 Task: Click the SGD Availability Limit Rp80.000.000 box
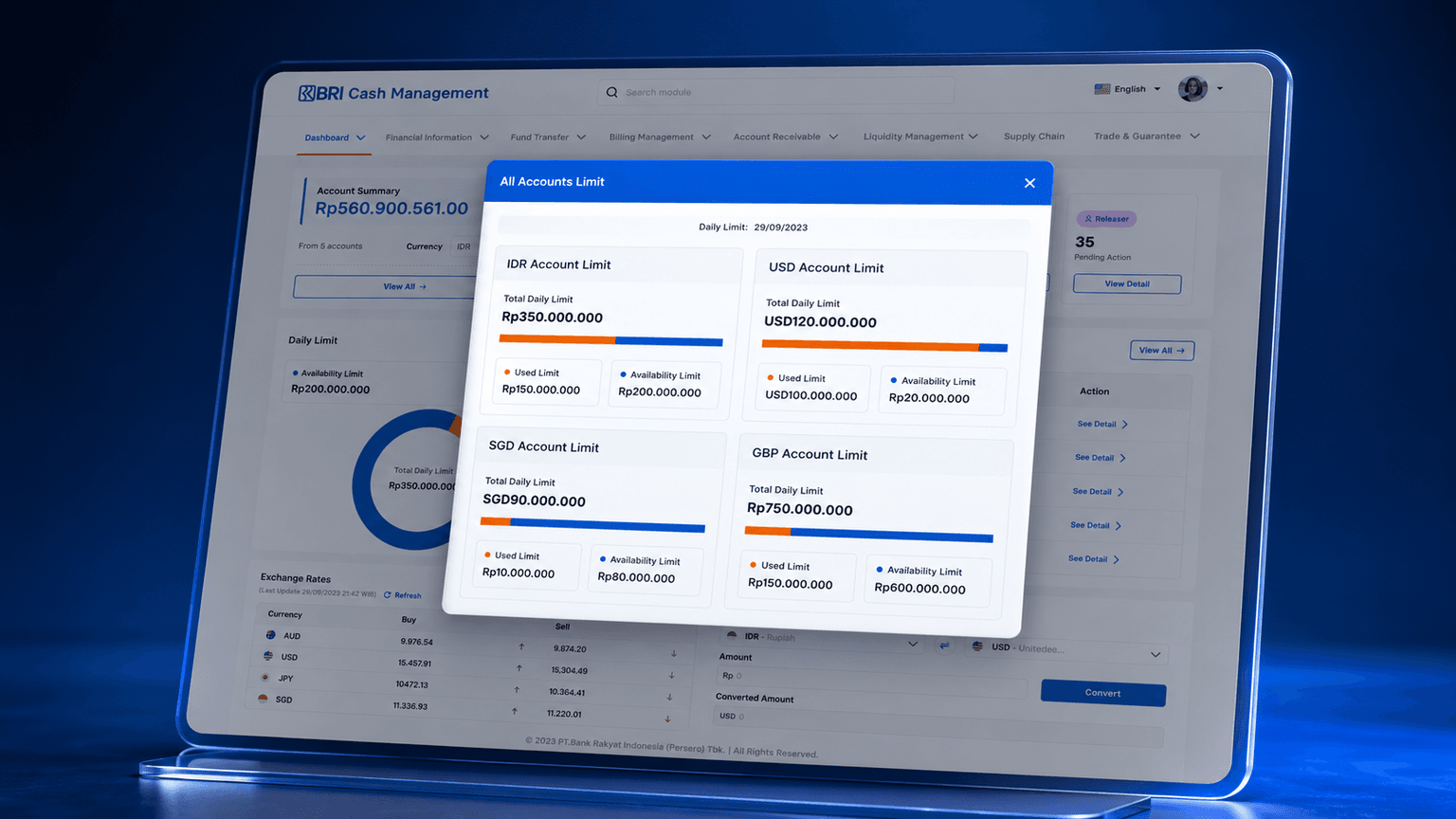(x=646, y=570)
